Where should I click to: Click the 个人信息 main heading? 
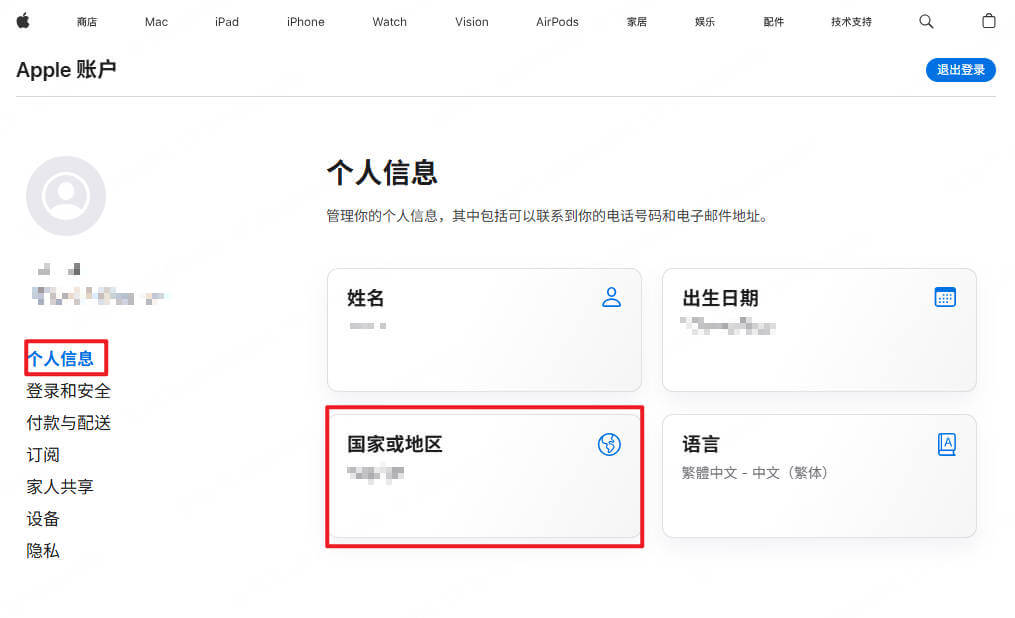pyautogui.click(x=382, y=173)
